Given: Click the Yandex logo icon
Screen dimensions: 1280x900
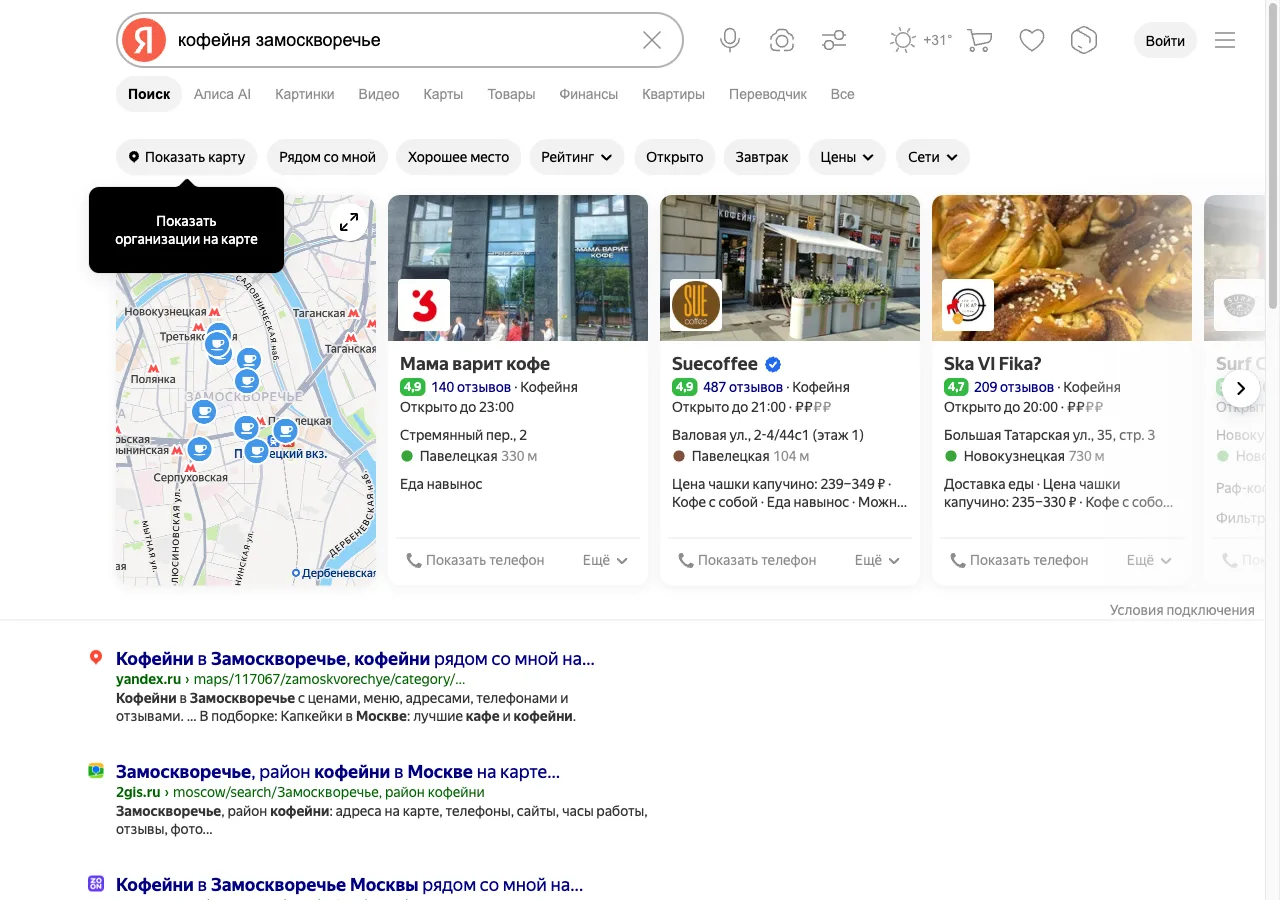Looking at the screenshot, I should tap(144, 40).
